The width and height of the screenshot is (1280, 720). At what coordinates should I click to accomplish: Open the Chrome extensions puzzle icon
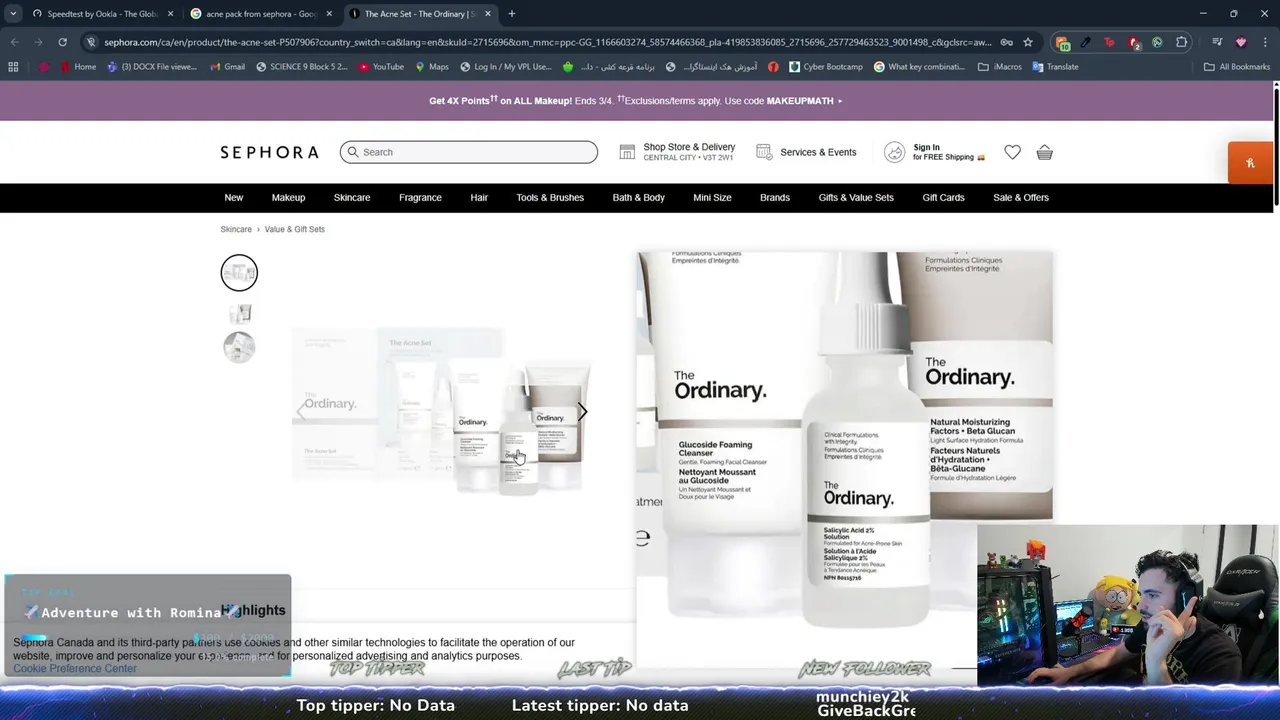click(x=1181, y=42)
